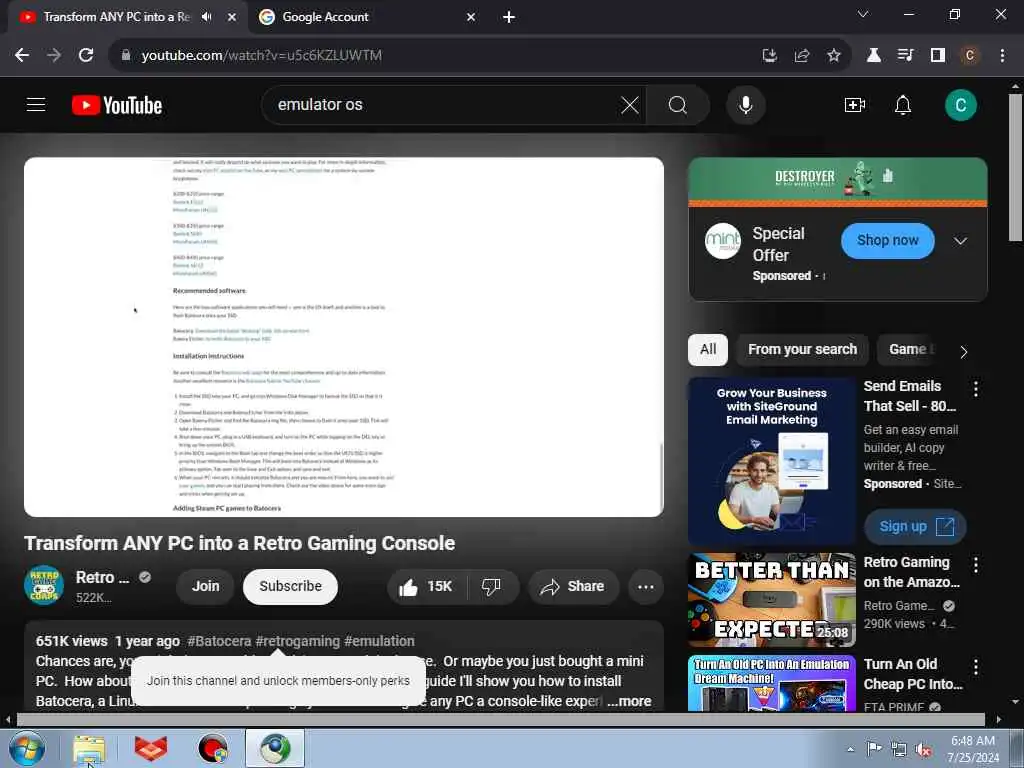Open Create video icon
Image resolution: width=1024 pixels, height=768 pixels.
(x=855, y=105)
